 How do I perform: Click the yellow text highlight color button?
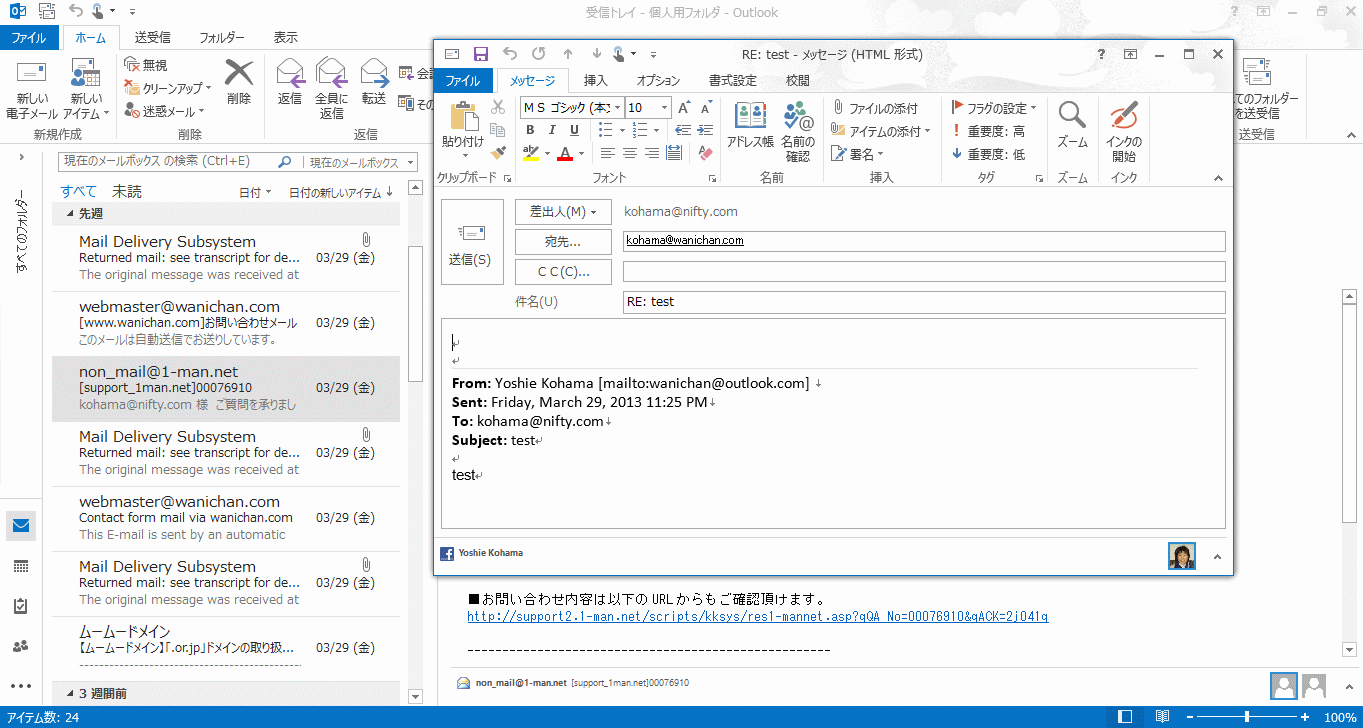pyautogui.click(x=530, y=153)
